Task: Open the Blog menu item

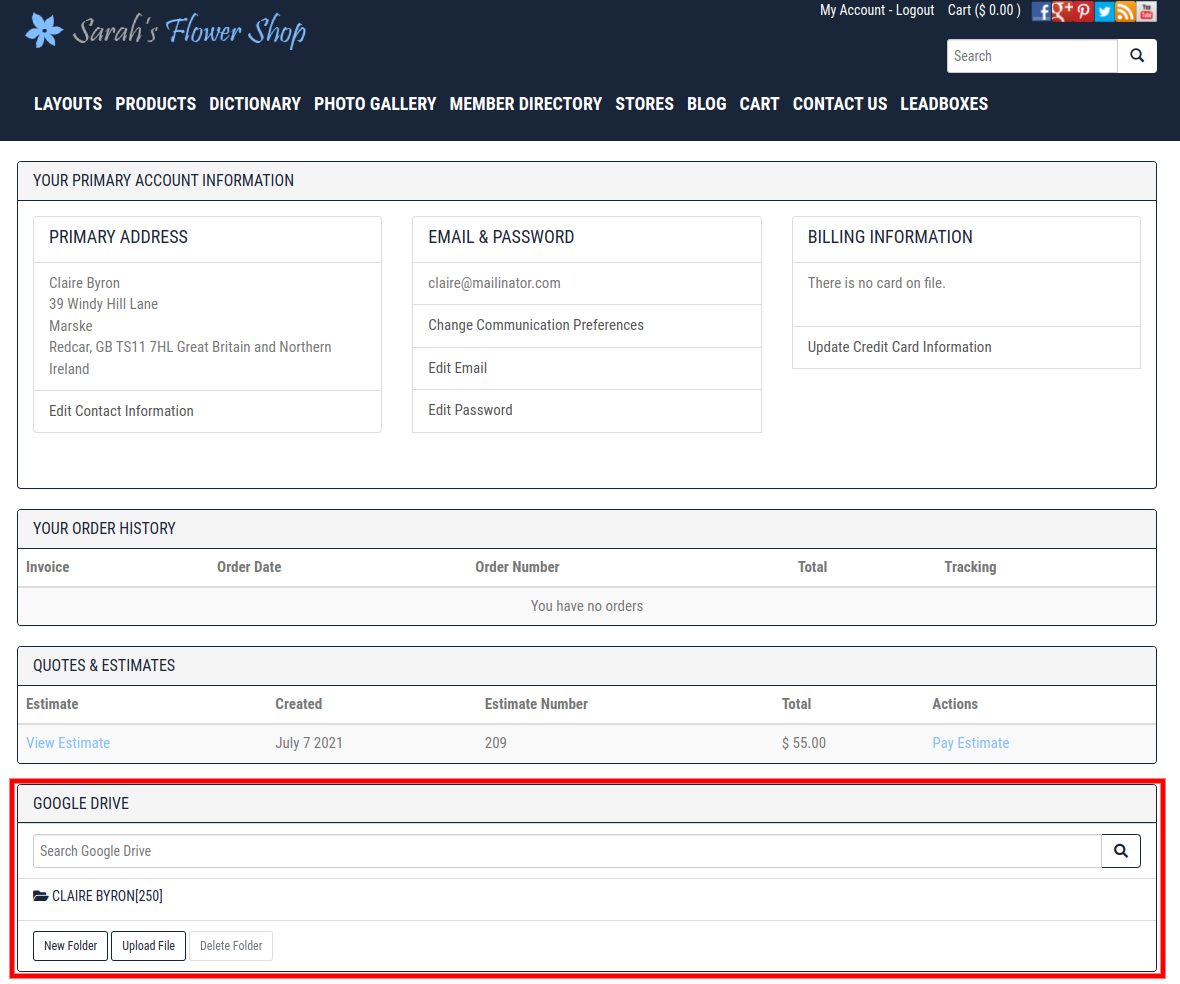Action: (707, 104)
